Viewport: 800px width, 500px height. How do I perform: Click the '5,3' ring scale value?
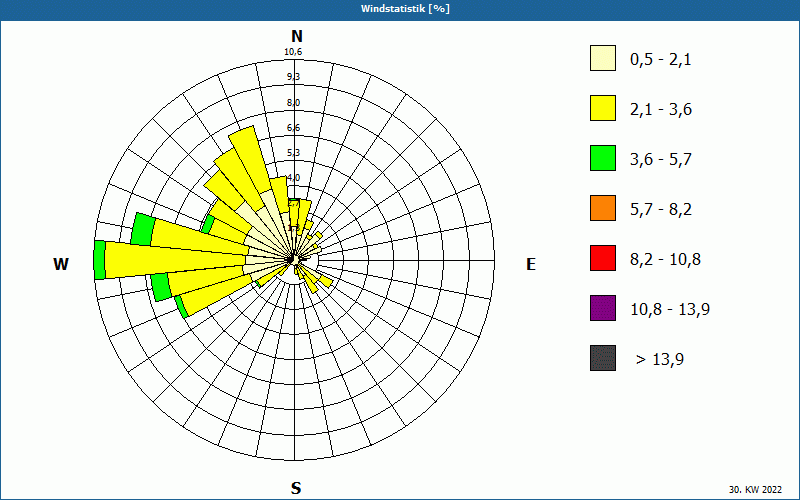(293, 153)
